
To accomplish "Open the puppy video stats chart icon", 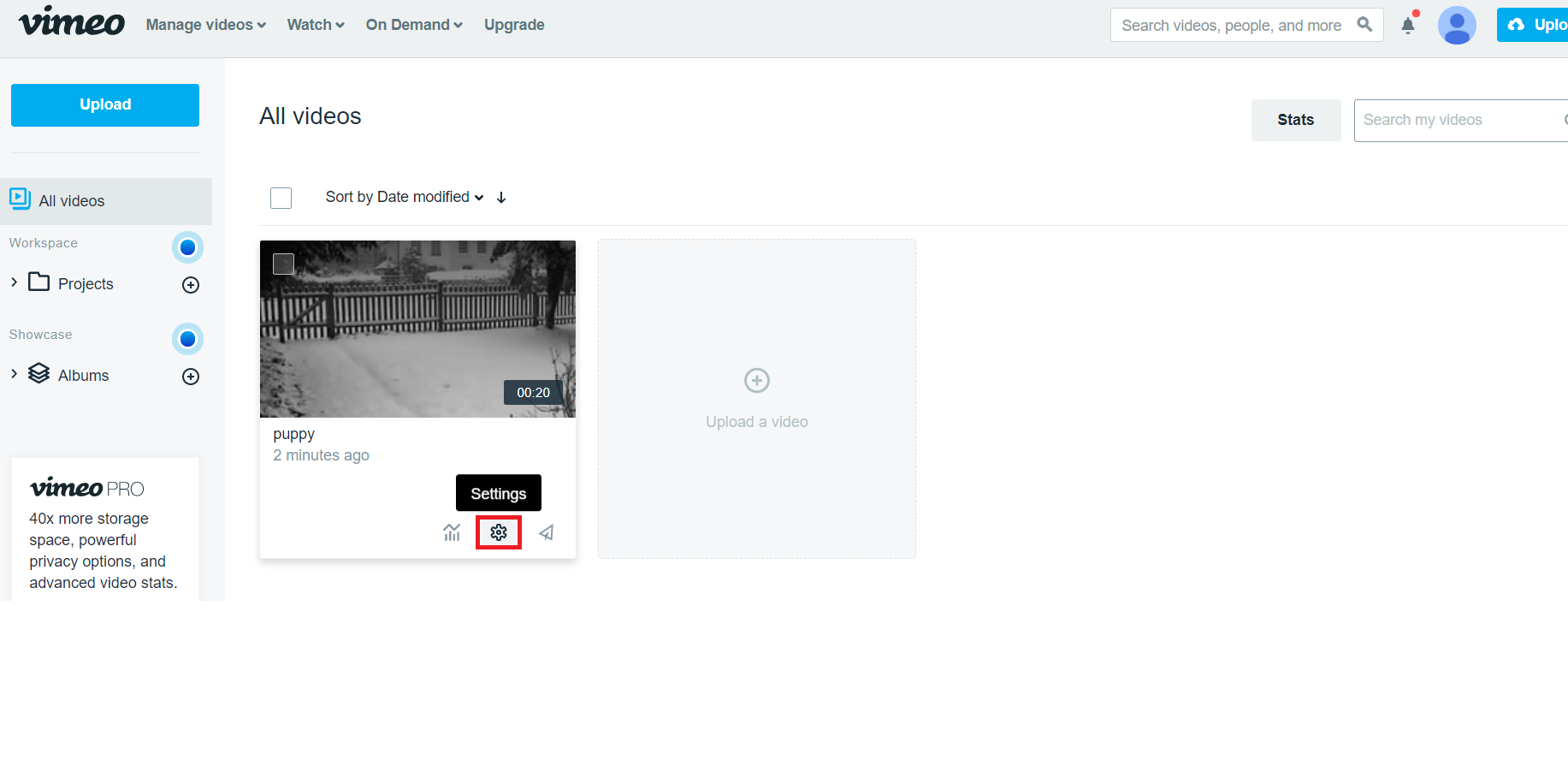I will pos(452,532).
